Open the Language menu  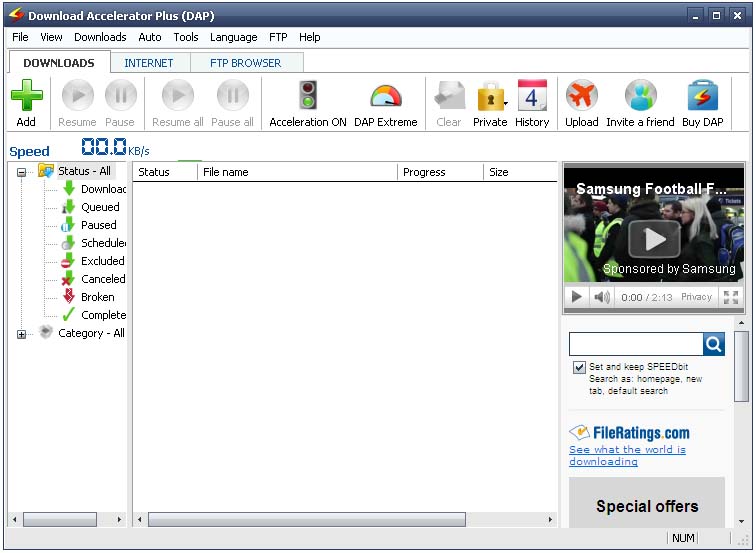tap(233, 37)
